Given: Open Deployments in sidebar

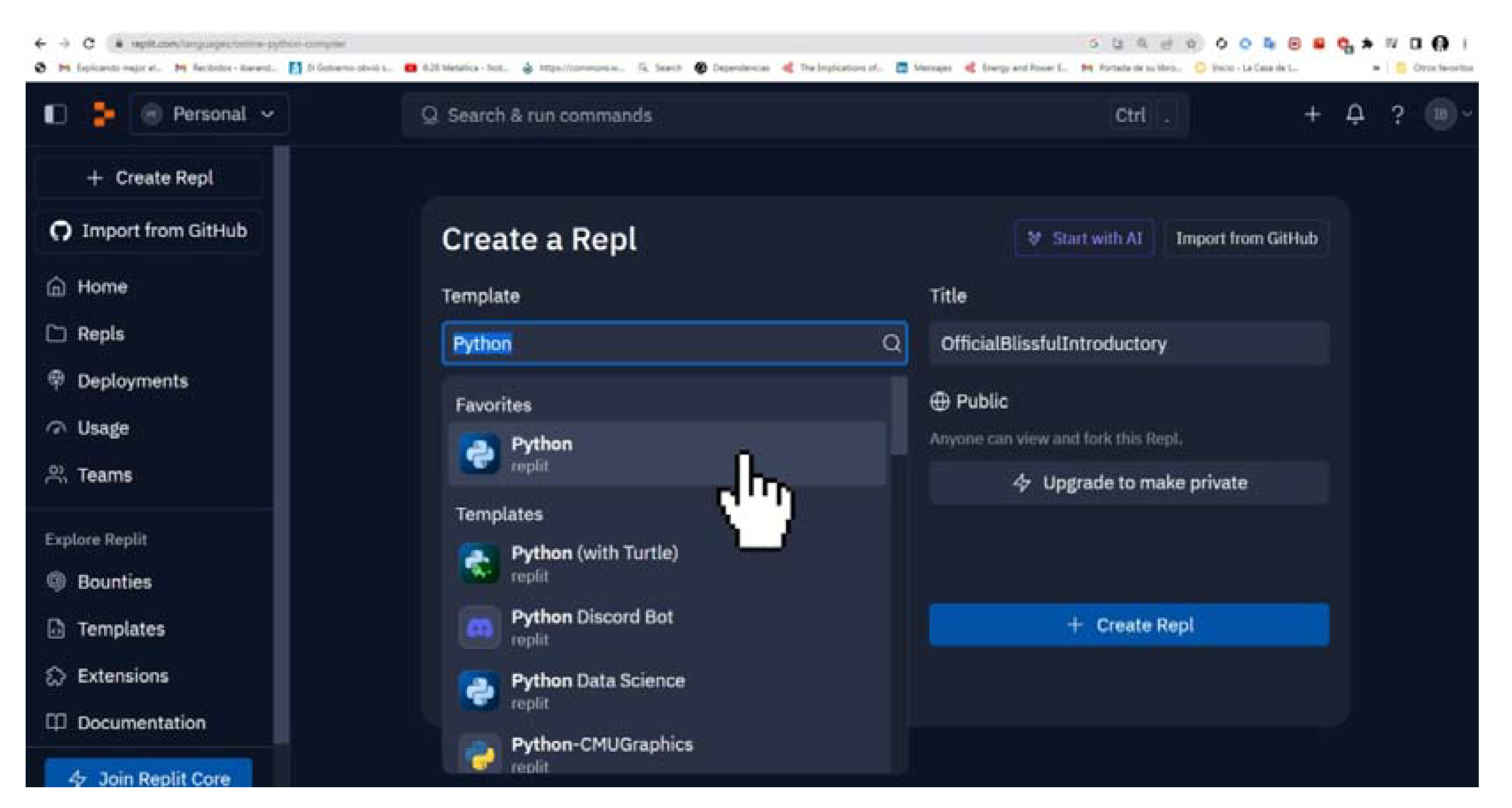Looking at the screenshot, I should pyautogui.click(x=133, y=381).
